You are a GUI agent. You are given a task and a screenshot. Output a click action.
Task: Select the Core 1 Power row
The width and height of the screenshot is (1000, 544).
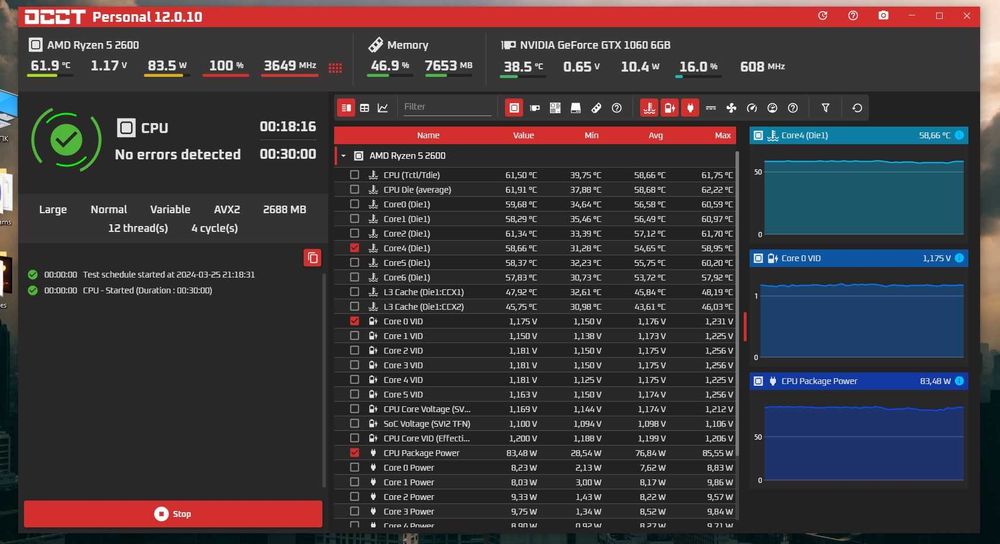534,482
